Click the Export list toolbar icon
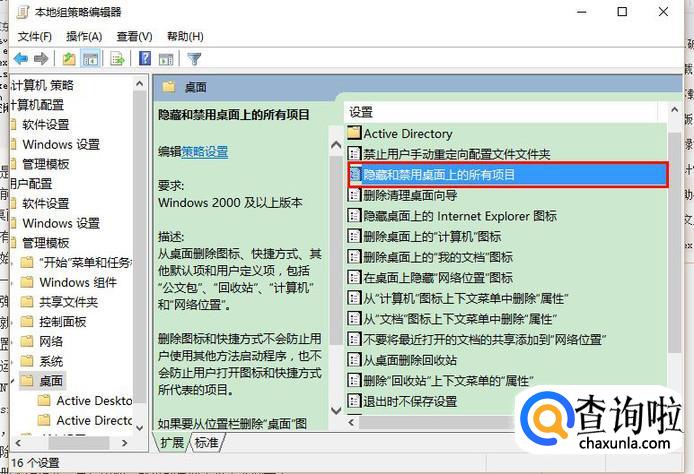Screen dimensions: 694x474 click(x=117, y=58)
